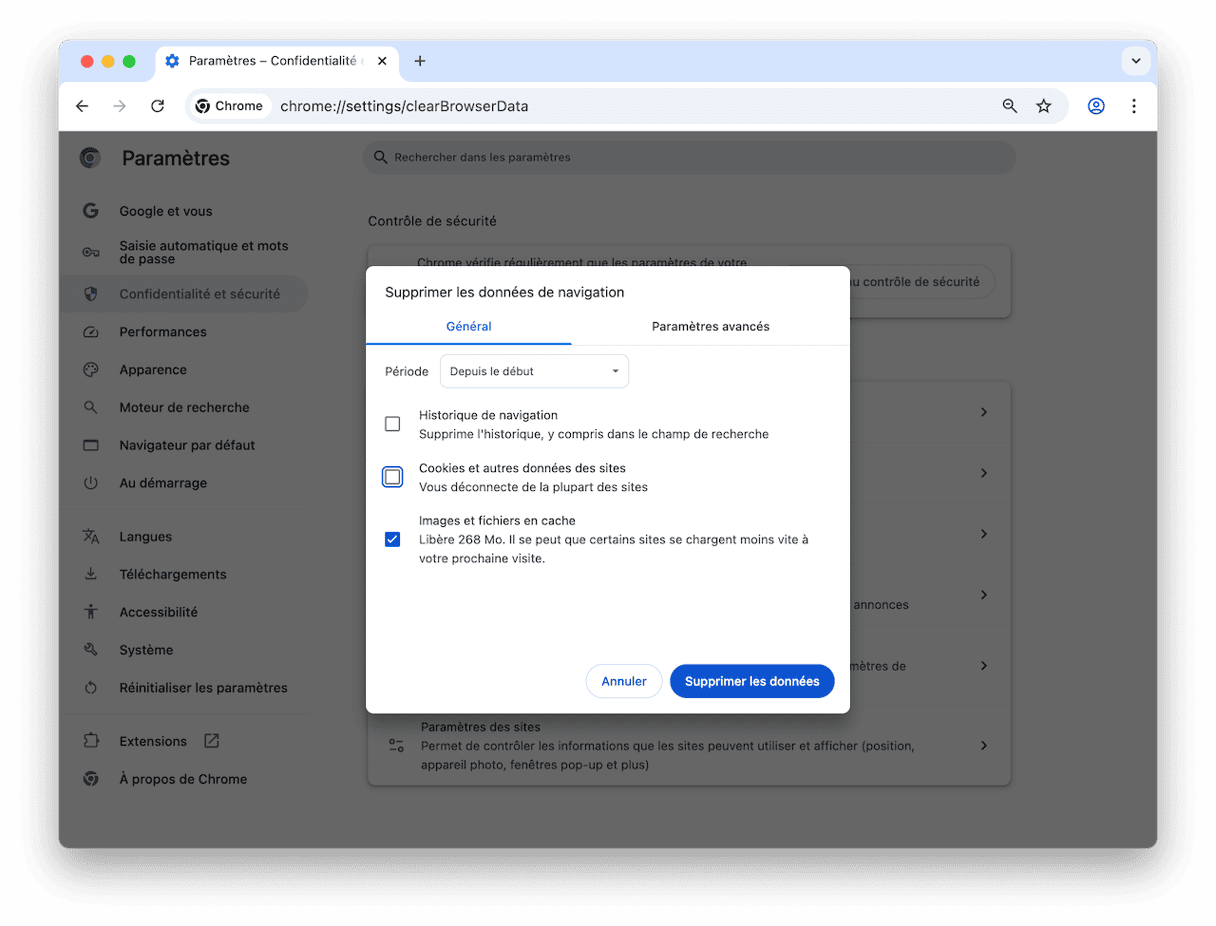Open a new tab with plus icon
This screenshot has width=1216, height=926.
420,61
